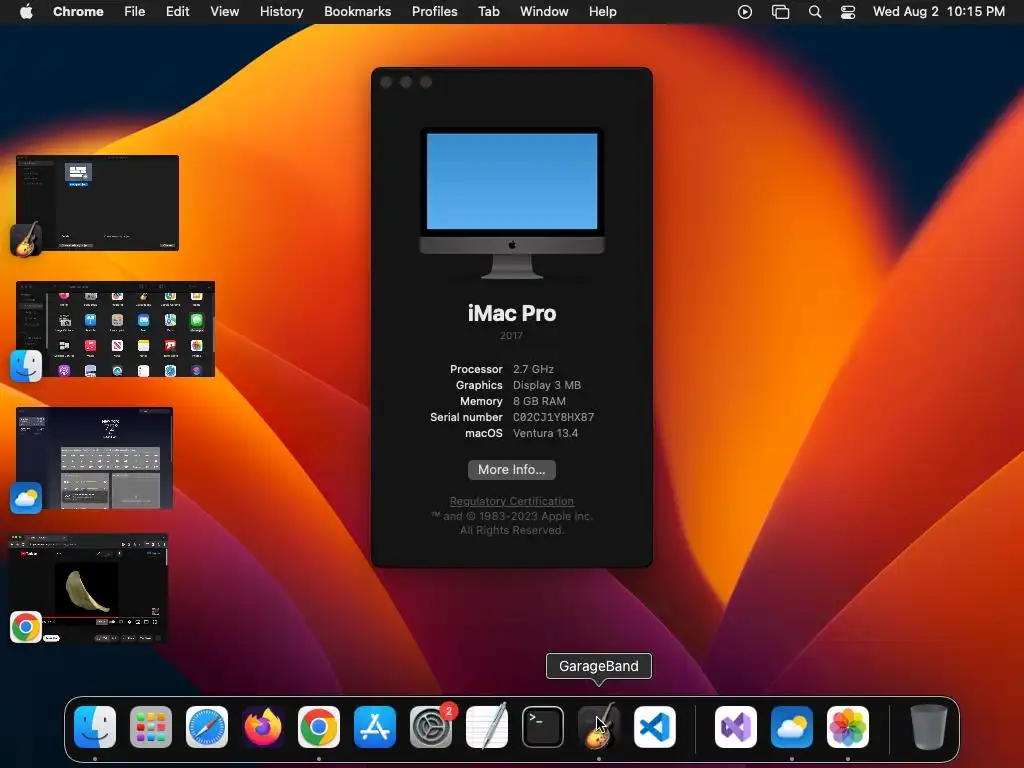Click the Display 3 MB graphics value
The width and height of the screenshot is (1024, 768).
[x=547, y=385]
